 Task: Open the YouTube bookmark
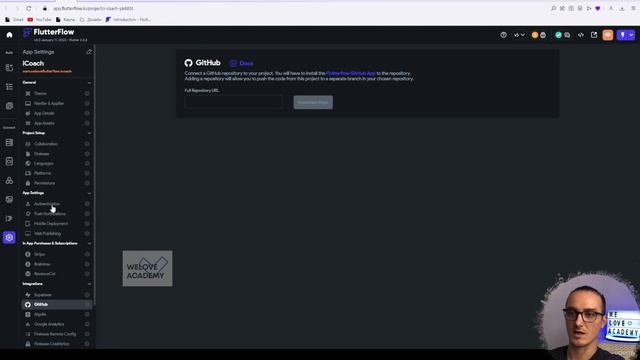click(40, 20)
